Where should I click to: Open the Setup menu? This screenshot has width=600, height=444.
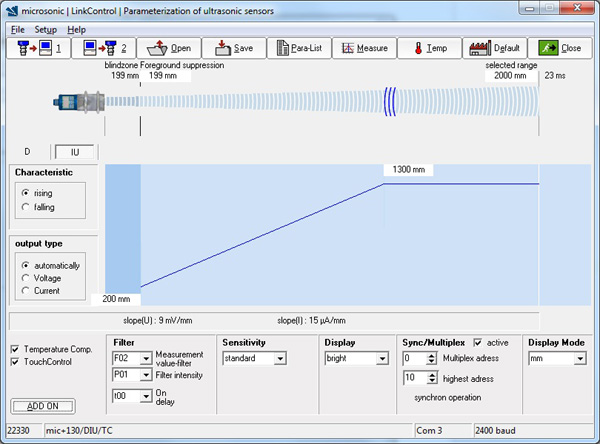pos(46,29)
